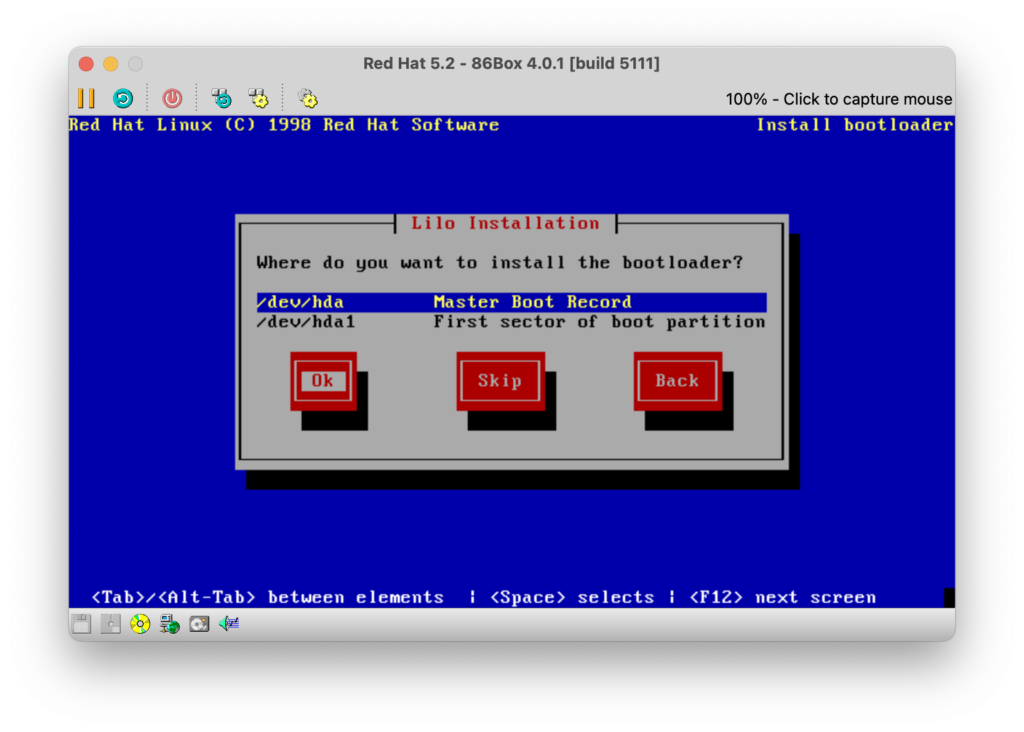Click the Red Hat 5.2 86Box window title
The height and width of the screenshot is (732, 1024).
511,63
